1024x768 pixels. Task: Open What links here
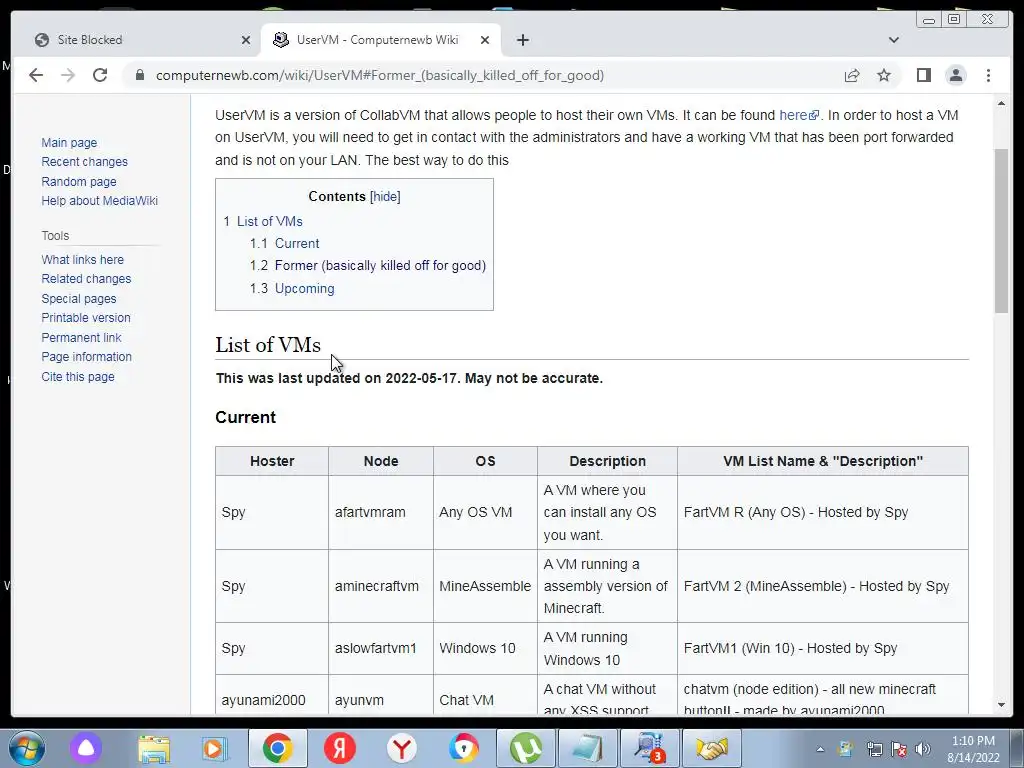click(82, 259)
